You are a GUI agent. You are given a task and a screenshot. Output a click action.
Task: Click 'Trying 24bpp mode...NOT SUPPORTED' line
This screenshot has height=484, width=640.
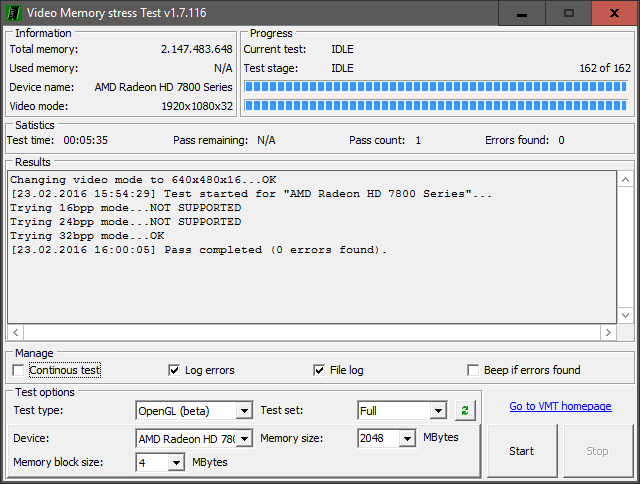coord(126,222)
